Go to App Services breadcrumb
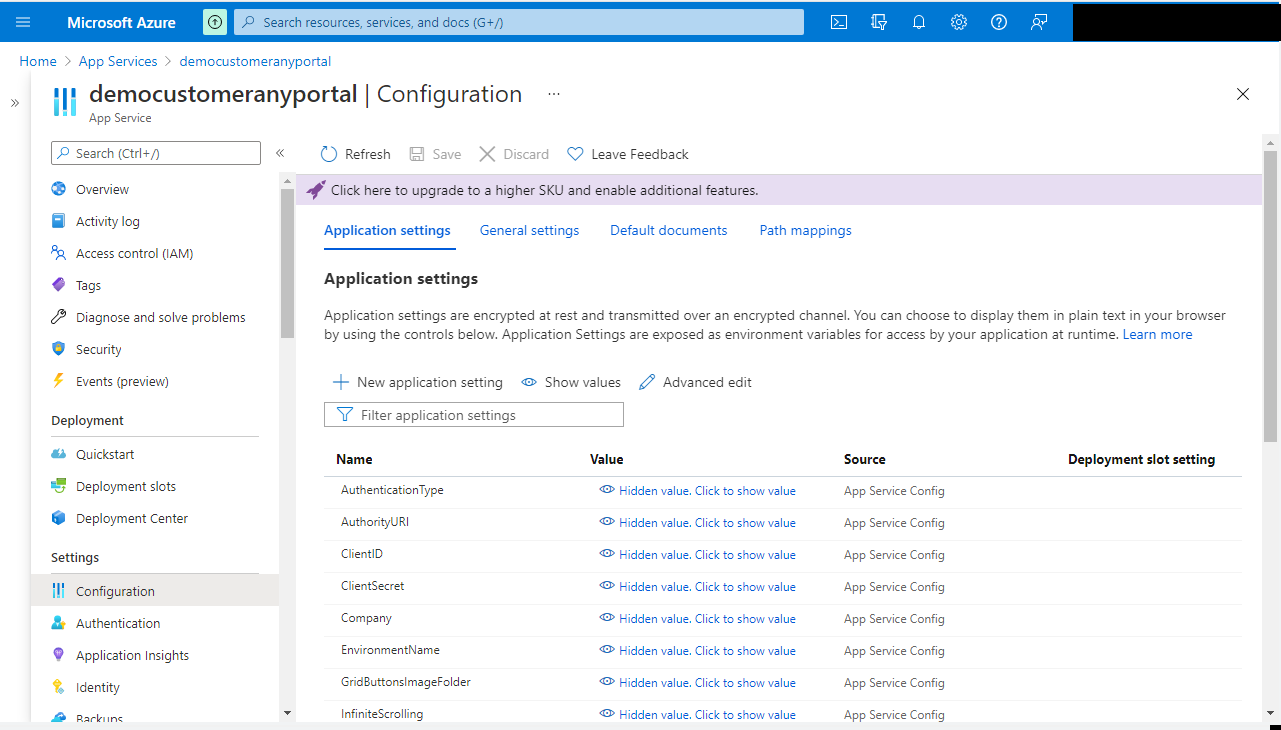 point(118,61)
